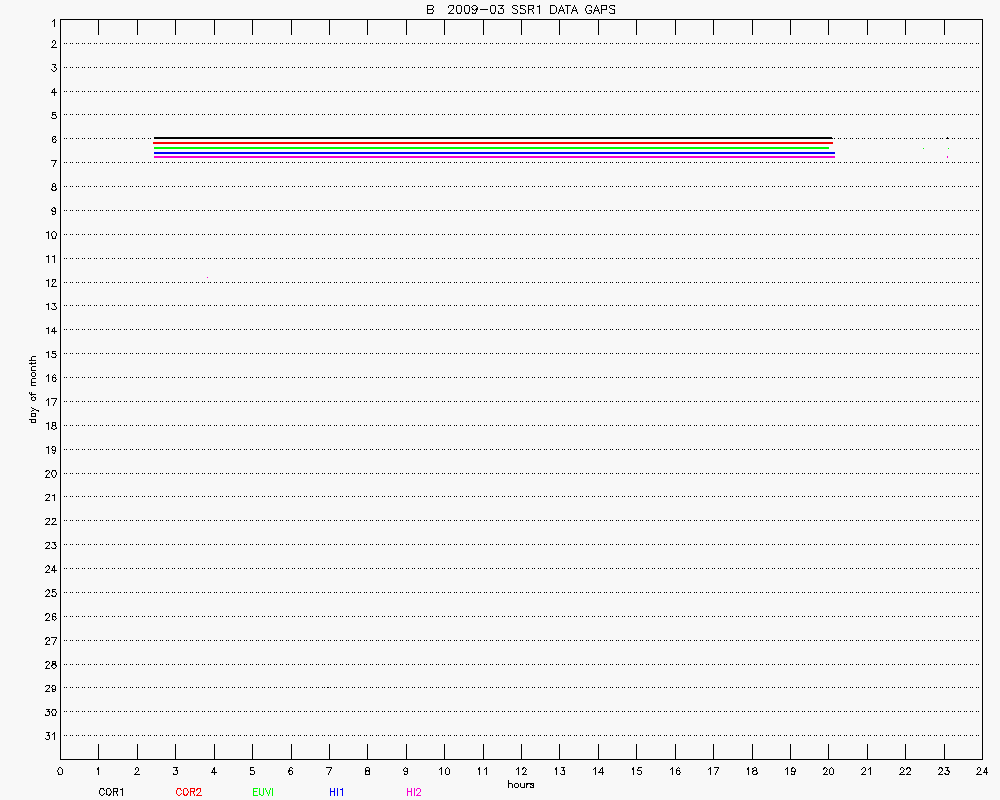This screenshot has height=800, width=1000.
Task: Click hour 20 tick label on x-axis
Action: pyautogui.click(x=828, y=771)
